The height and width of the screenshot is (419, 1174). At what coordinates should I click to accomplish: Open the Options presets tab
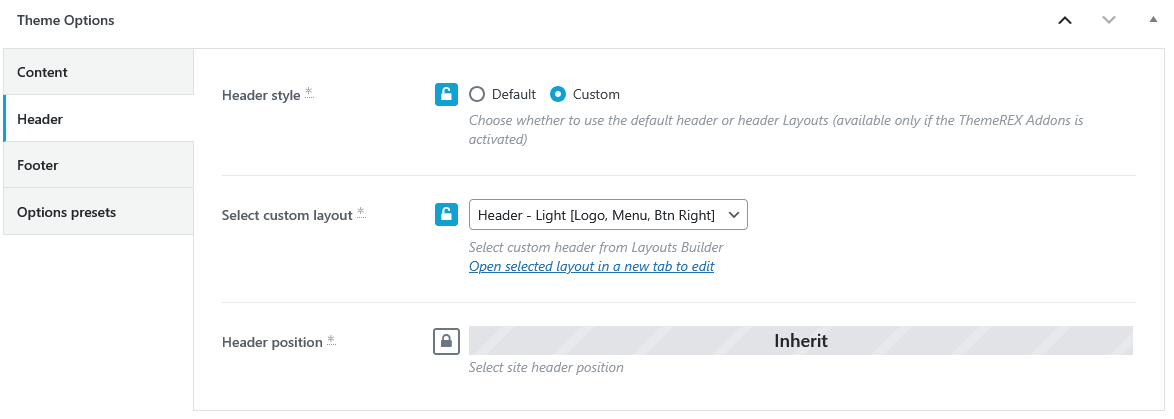tap(98, 212)
